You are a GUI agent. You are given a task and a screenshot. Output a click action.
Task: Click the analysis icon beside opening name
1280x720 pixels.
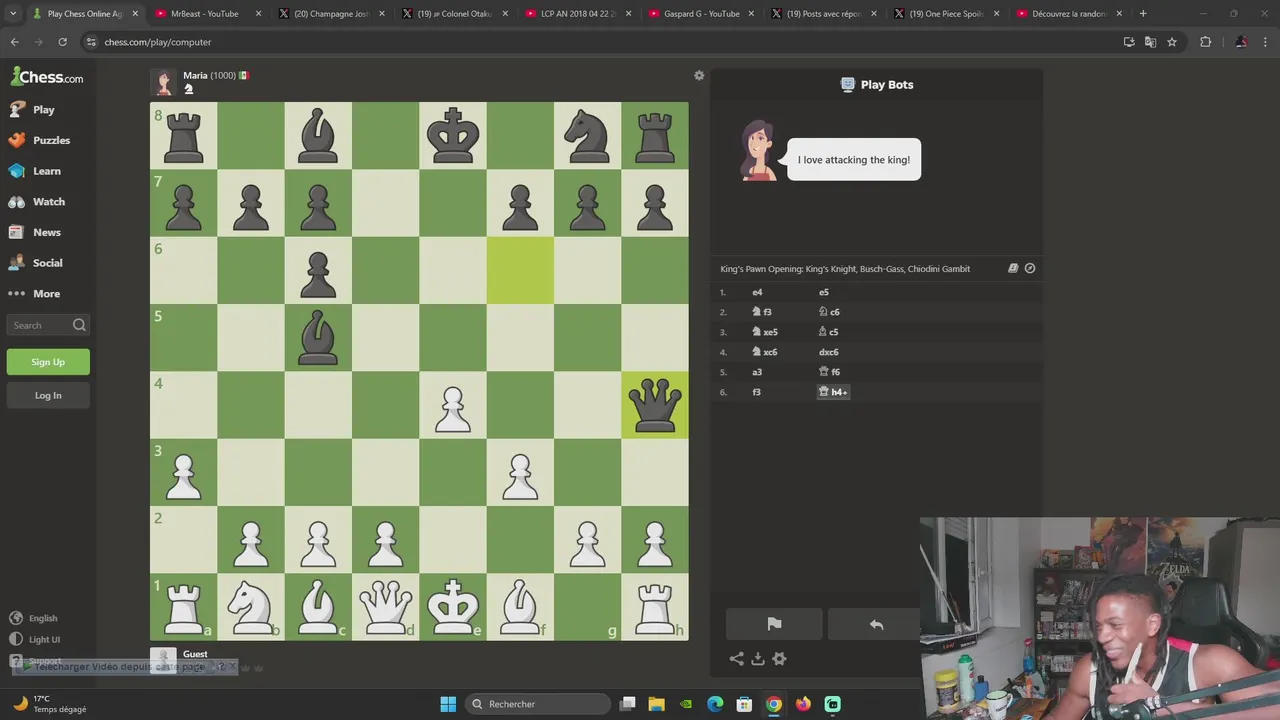(1030, 268)
